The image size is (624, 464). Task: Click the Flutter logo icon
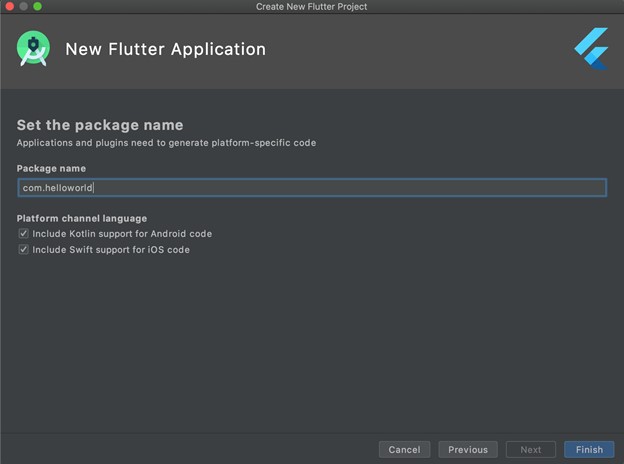[x=591, y=49]
